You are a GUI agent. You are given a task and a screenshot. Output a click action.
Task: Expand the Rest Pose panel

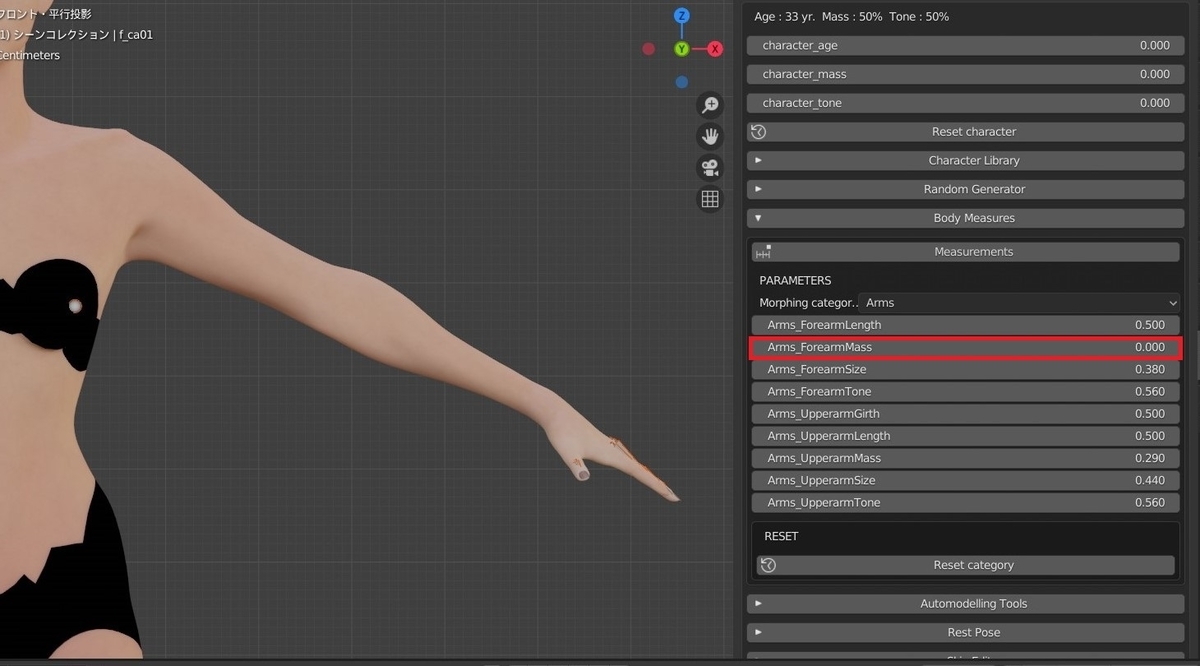click(966, 632)
